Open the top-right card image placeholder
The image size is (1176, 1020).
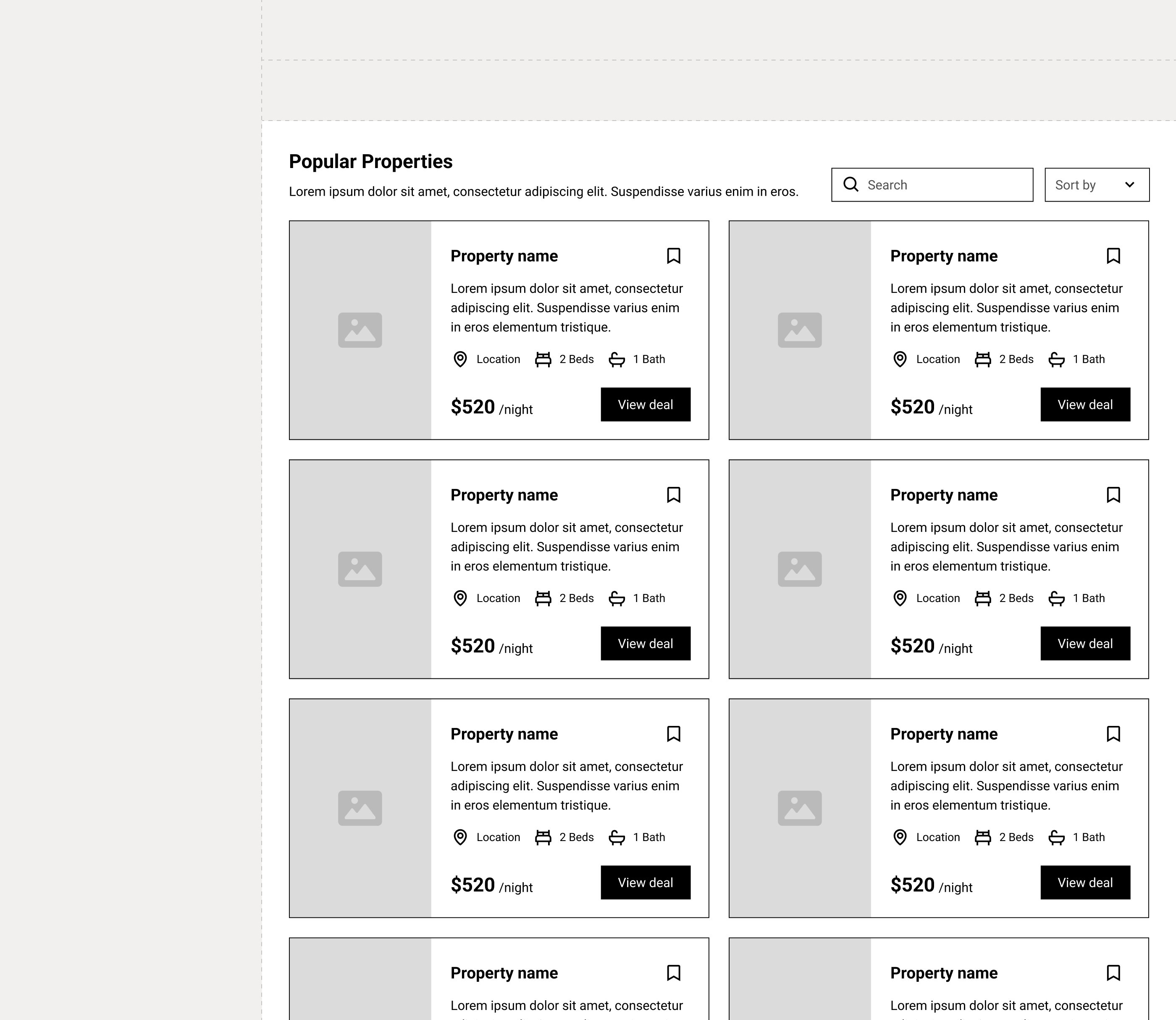[x=800, y=330]
